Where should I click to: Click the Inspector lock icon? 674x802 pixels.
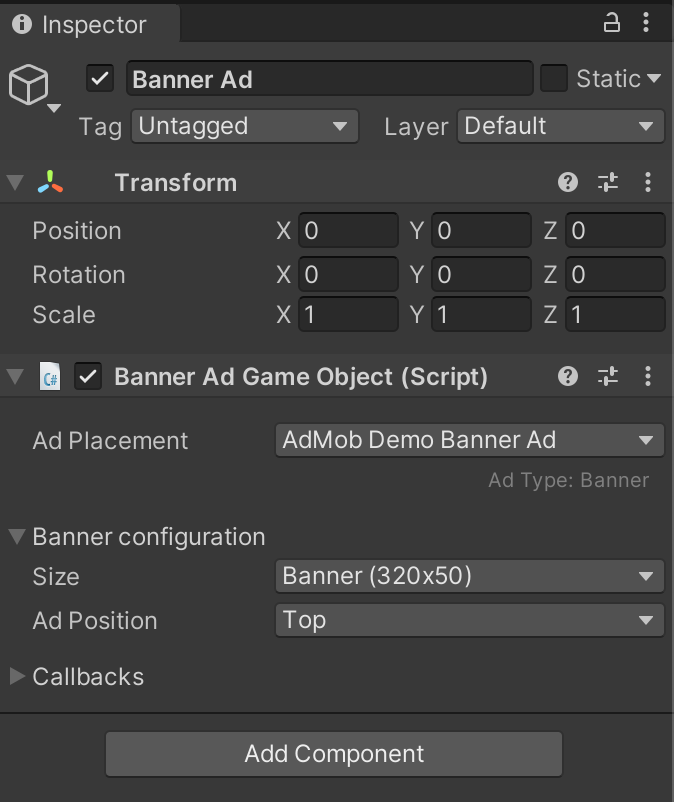pos(611,22)
